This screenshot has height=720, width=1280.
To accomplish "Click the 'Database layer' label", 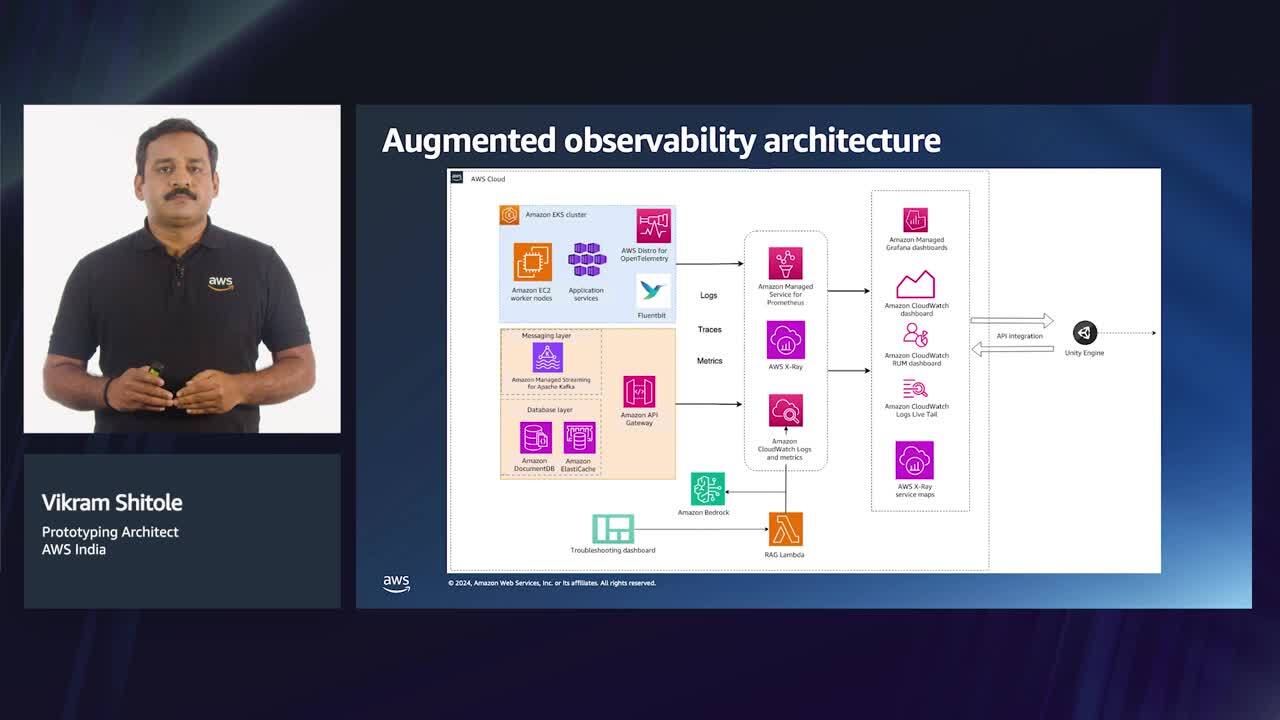I will pos(550,410).
